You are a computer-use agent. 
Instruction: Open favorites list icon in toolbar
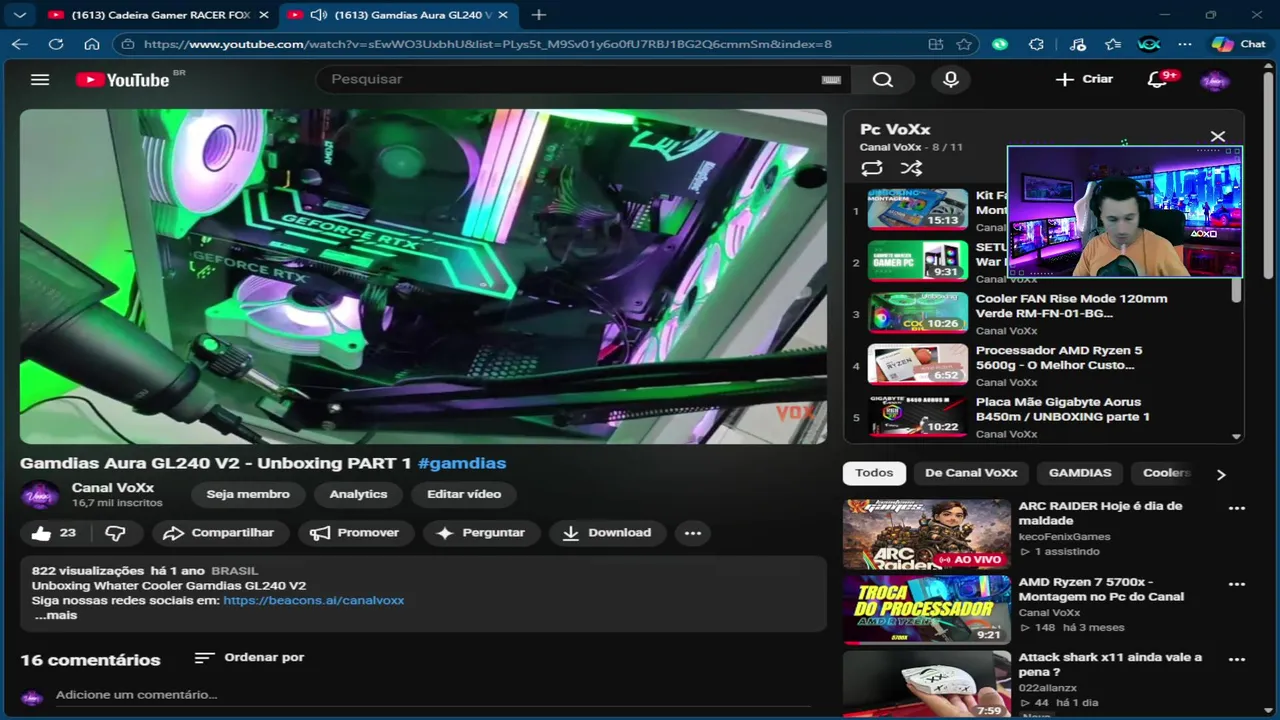click(1113, 44)
